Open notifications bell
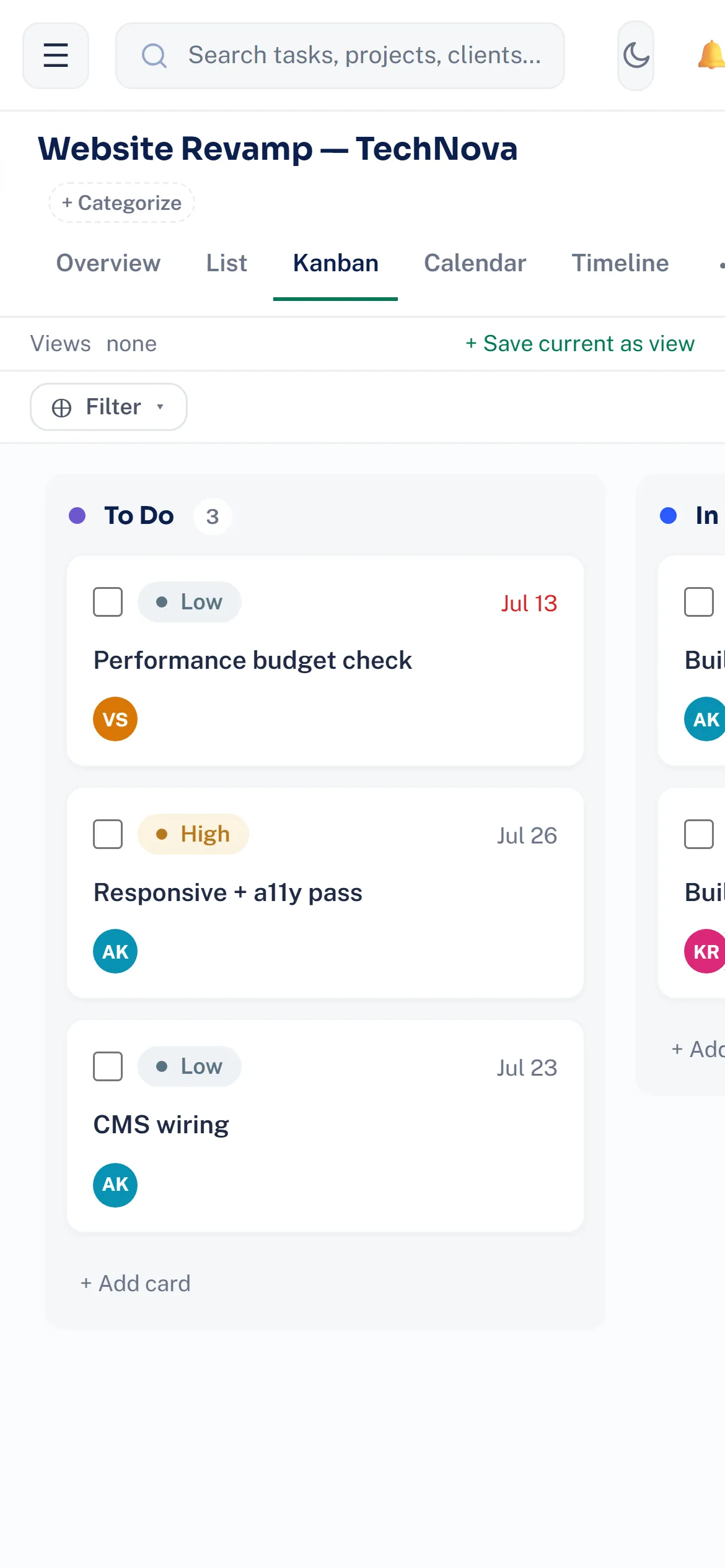This screenshot has height=1568, width=725. [711, 56]
